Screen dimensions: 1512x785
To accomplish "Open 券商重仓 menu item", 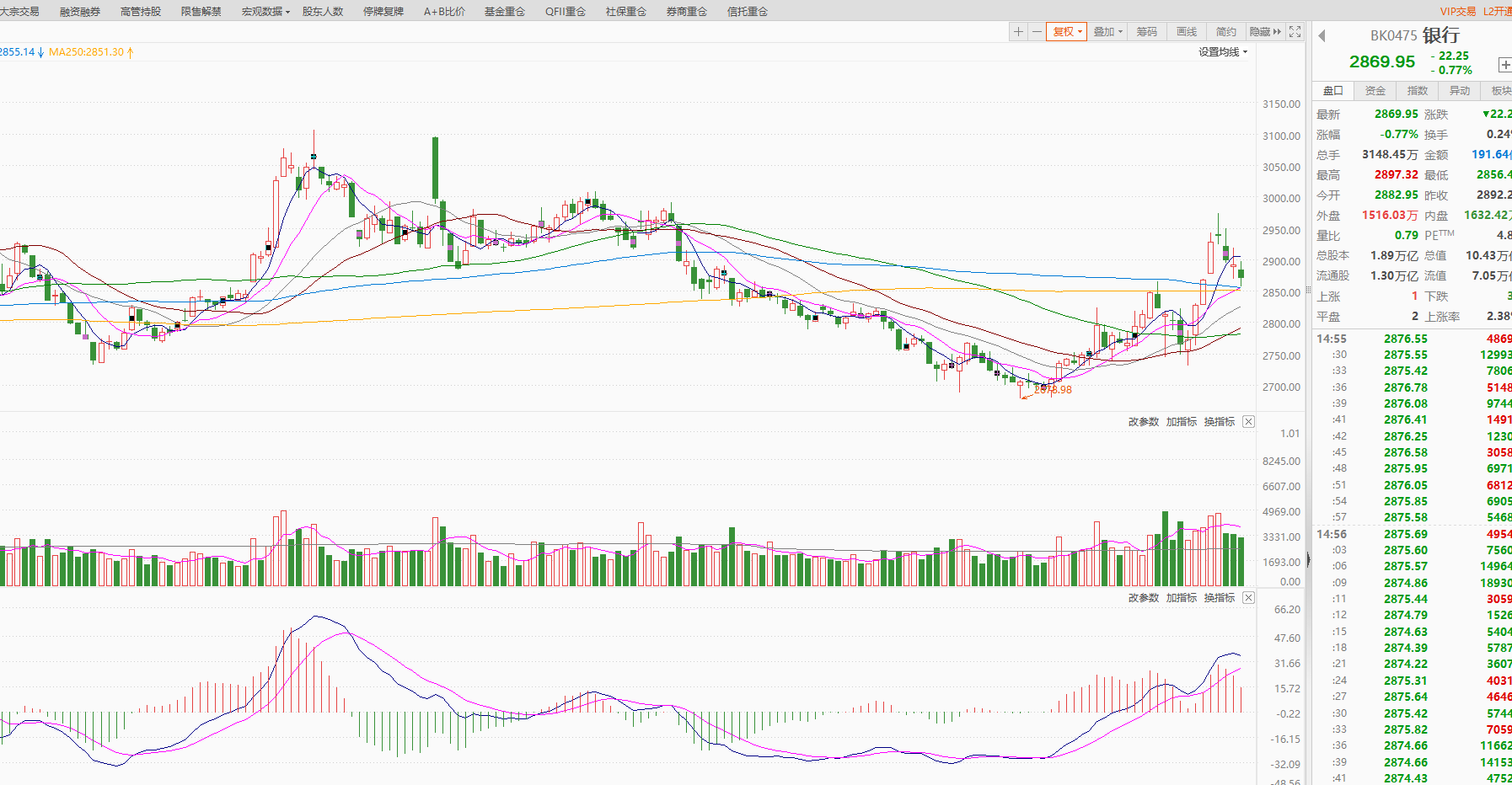I will [x=687, y=12].
